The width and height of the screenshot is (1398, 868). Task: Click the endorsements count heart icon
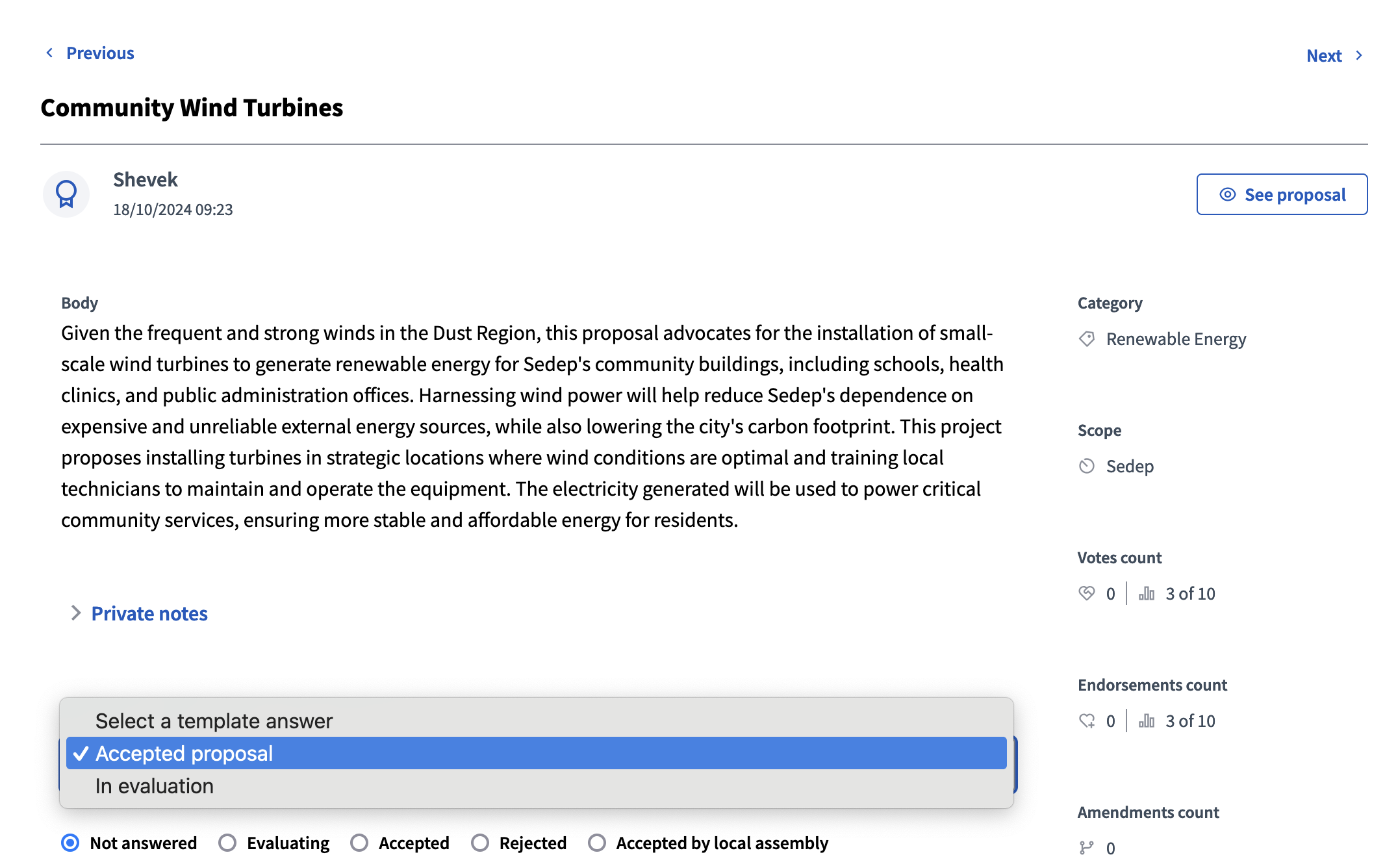[x=1087, y=721]
